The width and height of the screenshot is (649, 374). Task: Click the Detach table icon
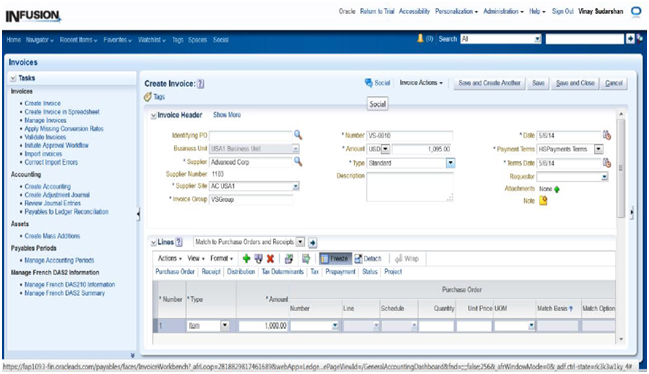[x=358, y=259]
